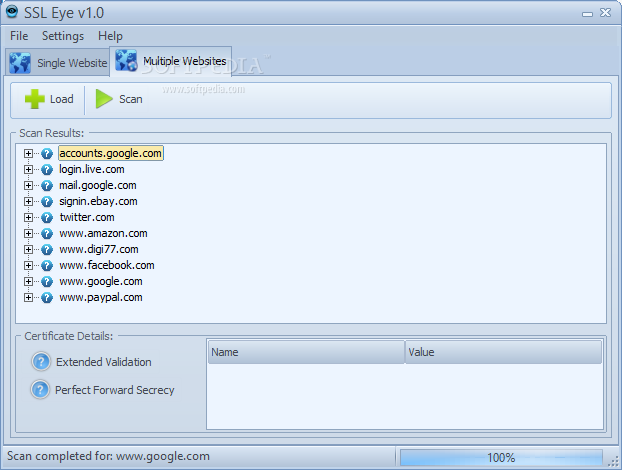Click status icon beside www.paypal.com
The height and width of the screenshot is (470, 622).
coord(47,297)
